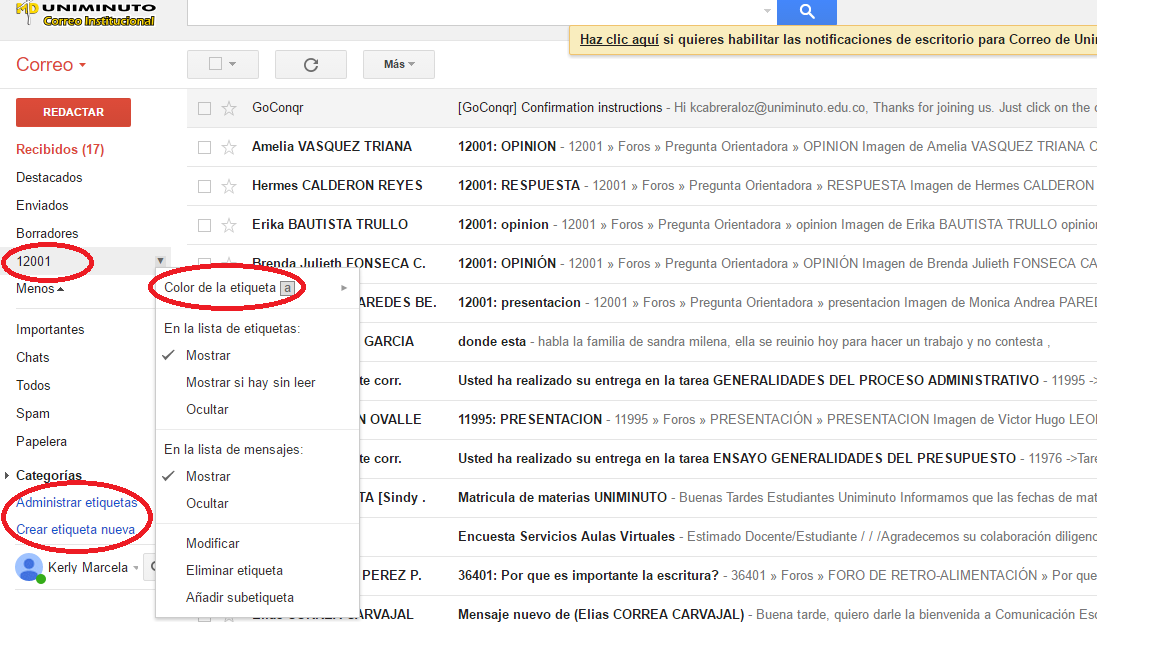Viewport: 1152px width, 648px height.
Task: Open Destacados folder
Action: (x=49, y=178)
